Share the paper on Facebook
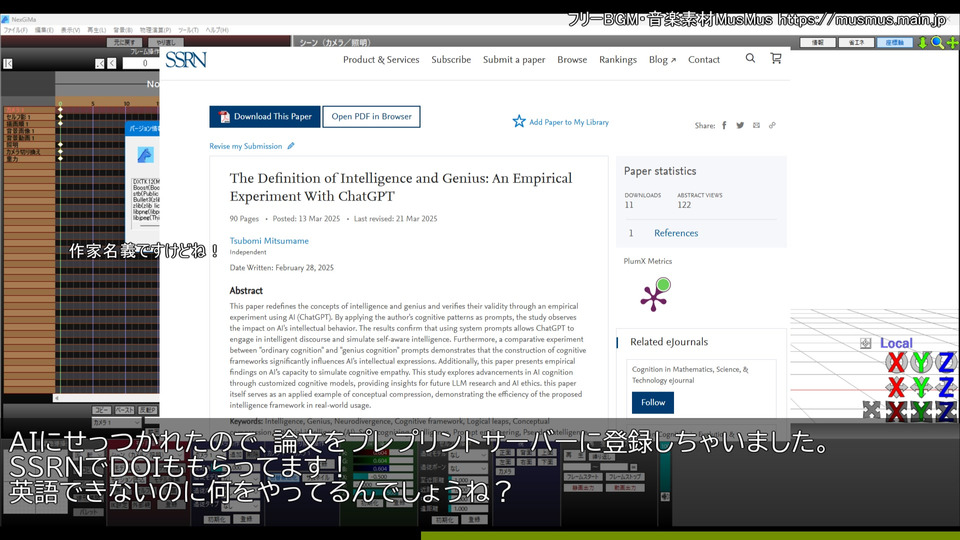Screen dimensions: 960x540 pos(724,125)
